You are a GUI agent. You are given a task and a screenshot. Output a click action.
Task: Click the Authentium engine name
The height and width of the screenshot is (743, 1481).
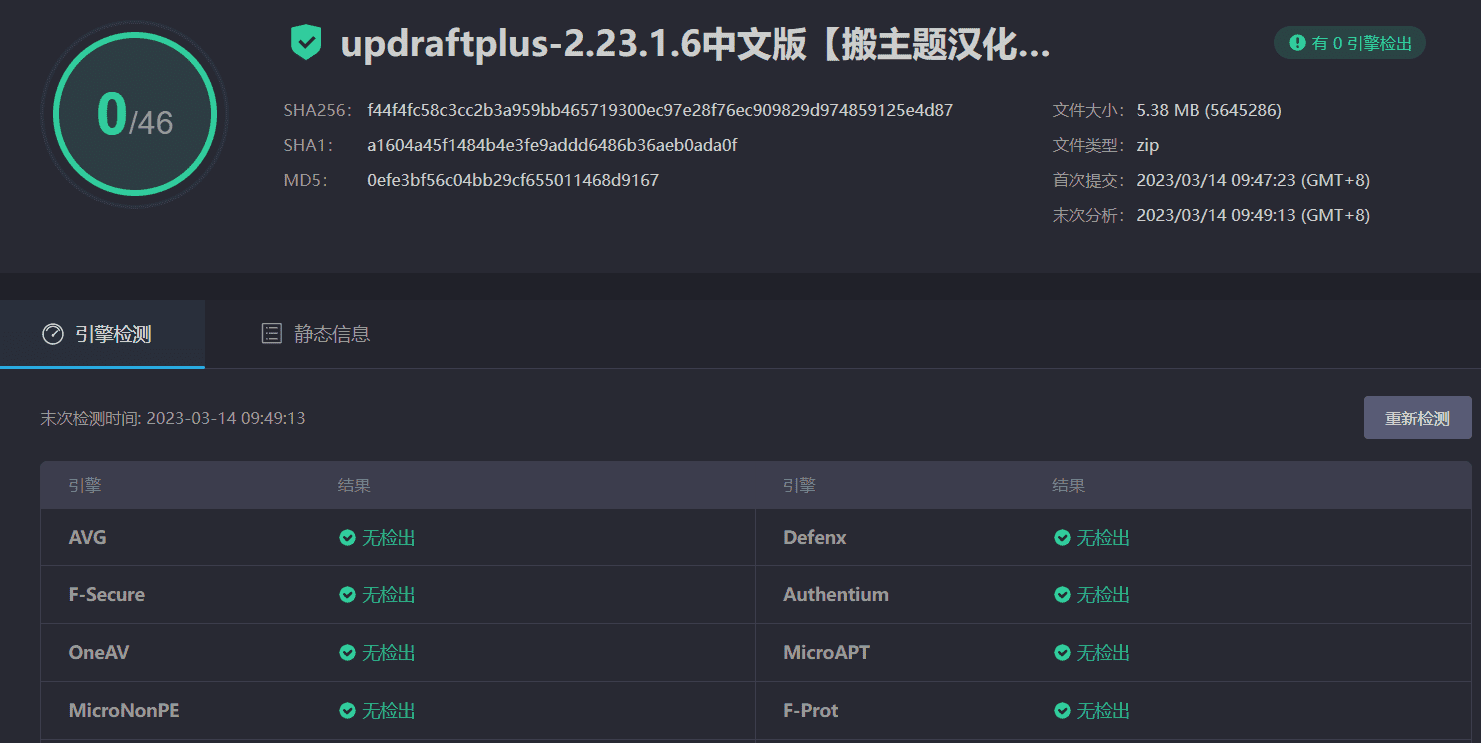(x=835, y=595)
